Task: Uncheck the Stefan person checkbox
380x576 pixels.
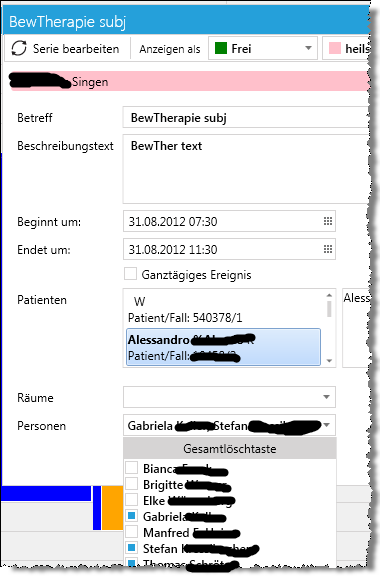Action: pyautogui.click(x=132, y=548)
